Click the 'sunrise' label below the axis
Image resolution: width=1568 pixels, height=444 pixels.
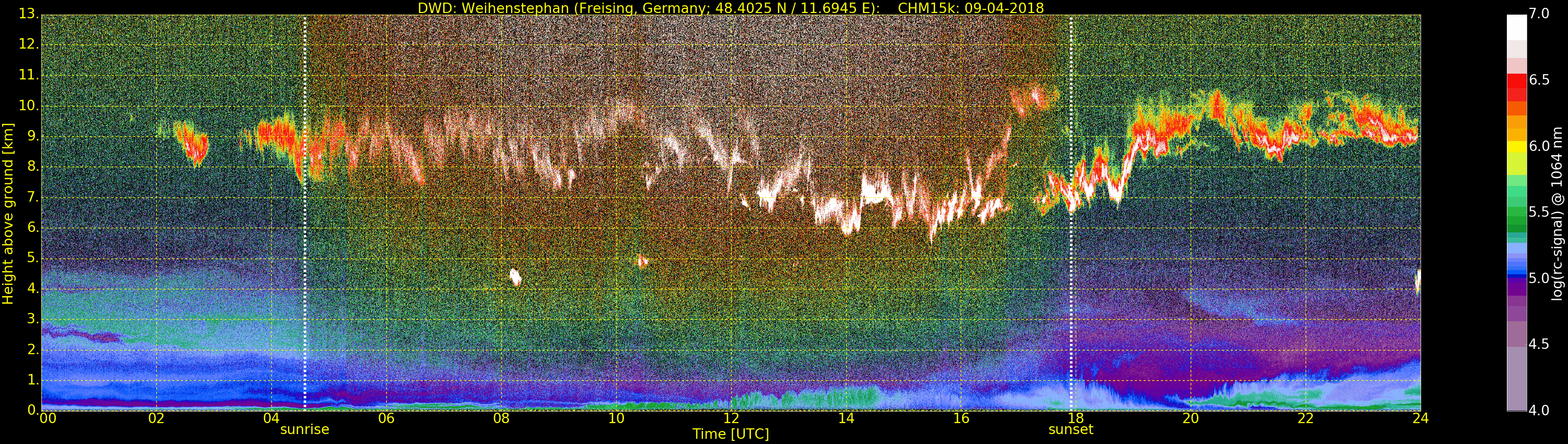pyautogui.click(x=304, y=429)
